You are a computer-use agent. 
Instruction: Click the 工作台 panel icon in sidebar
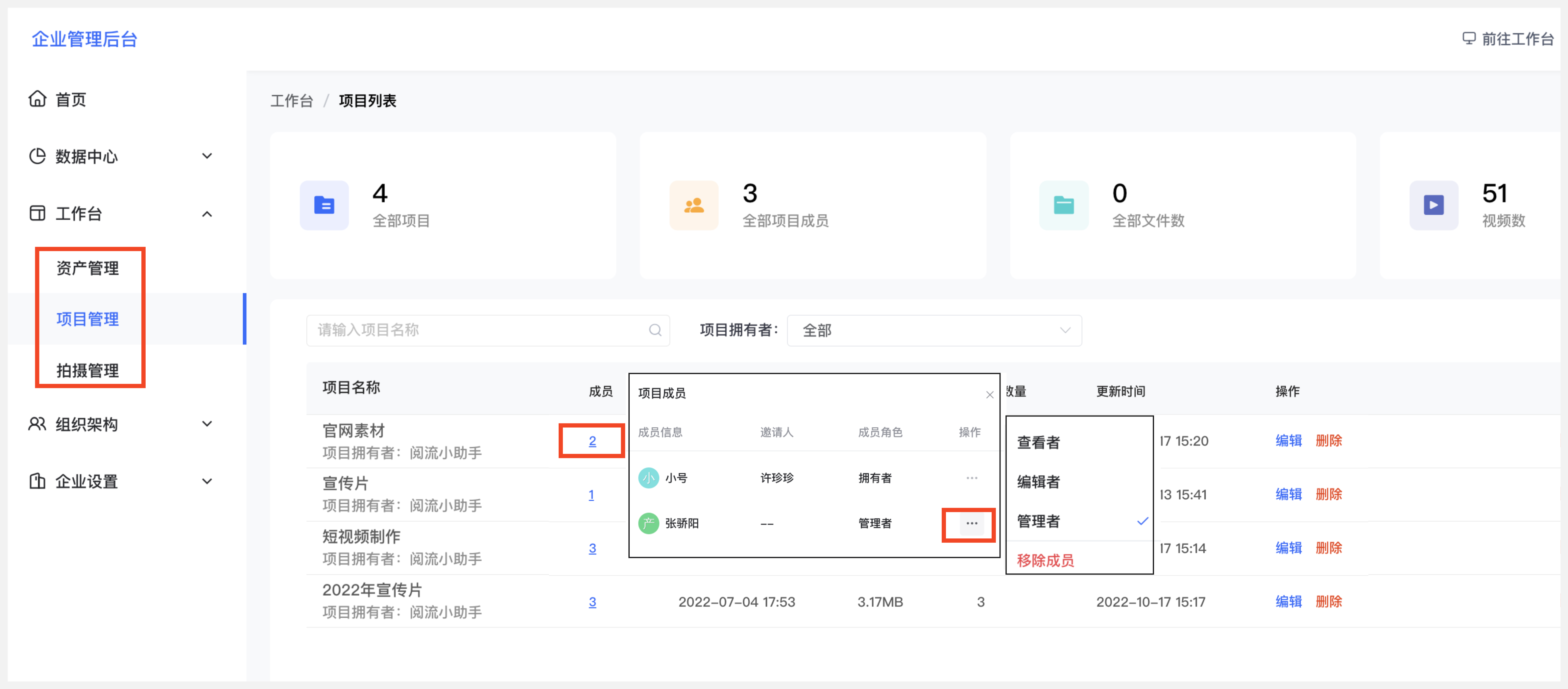(x=37, y=213)
